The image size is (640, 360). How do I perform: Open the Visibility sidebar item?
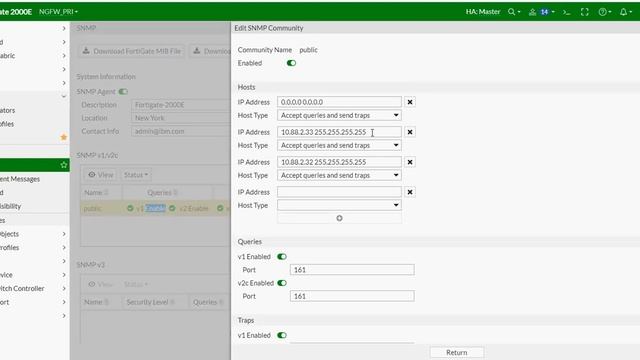(11, 206)
